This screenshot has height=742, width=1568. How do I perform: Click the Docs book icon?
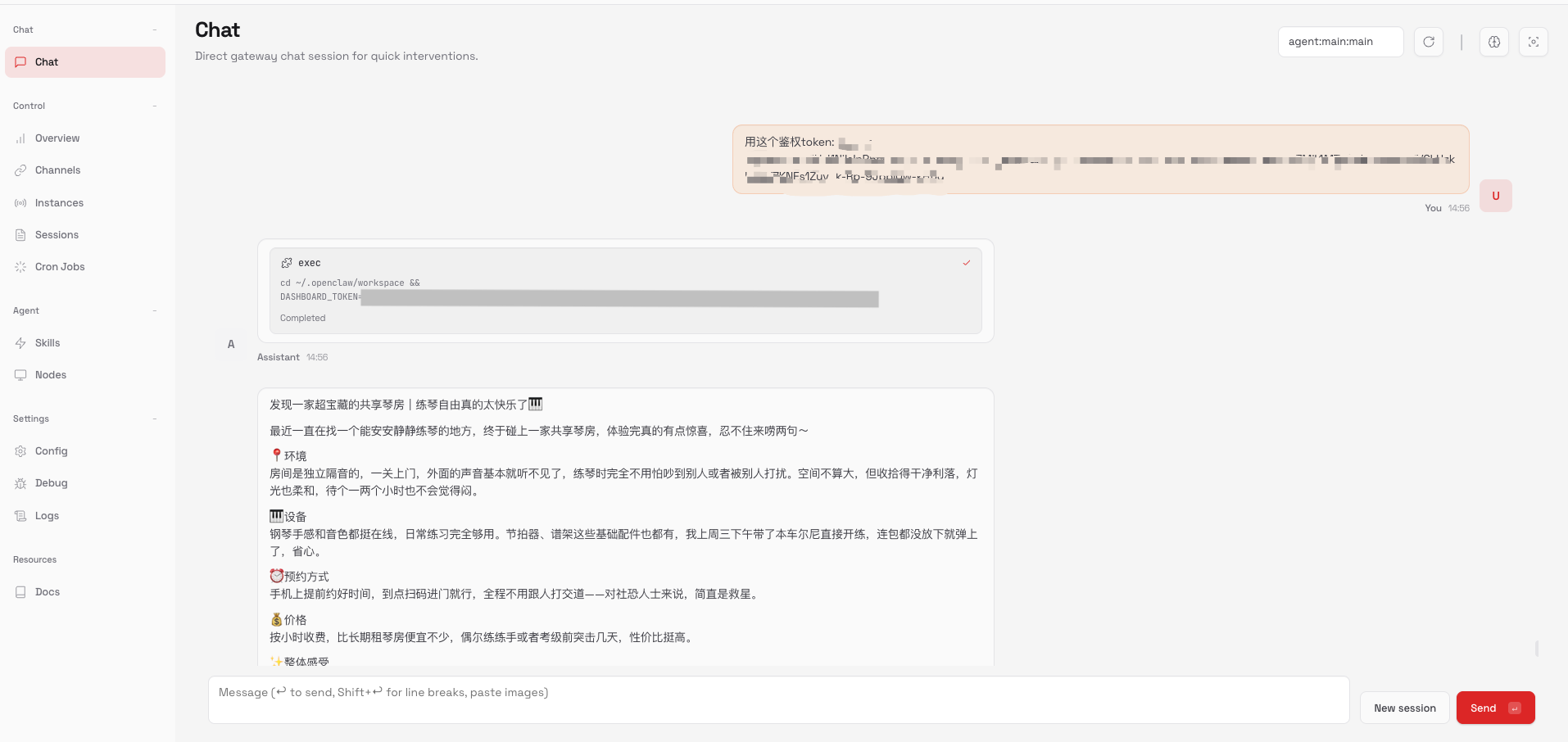coord(20,592)
